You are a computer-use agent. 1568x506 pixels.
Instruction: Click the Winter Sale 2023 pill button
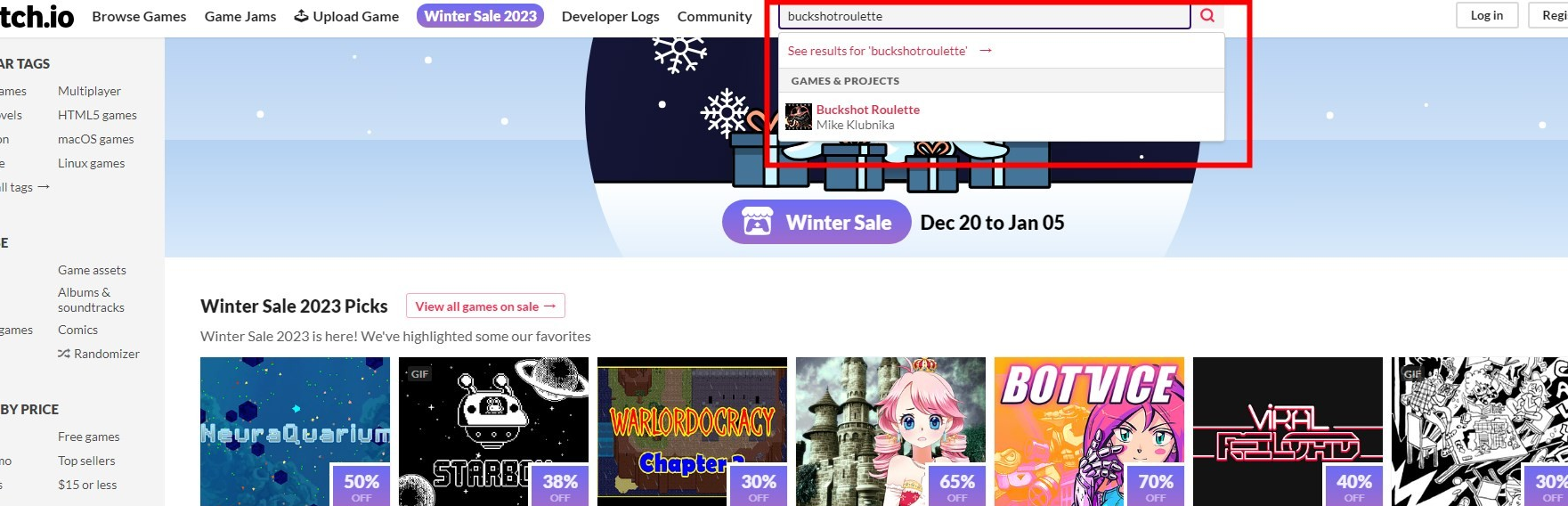click(x=480, y=16)
